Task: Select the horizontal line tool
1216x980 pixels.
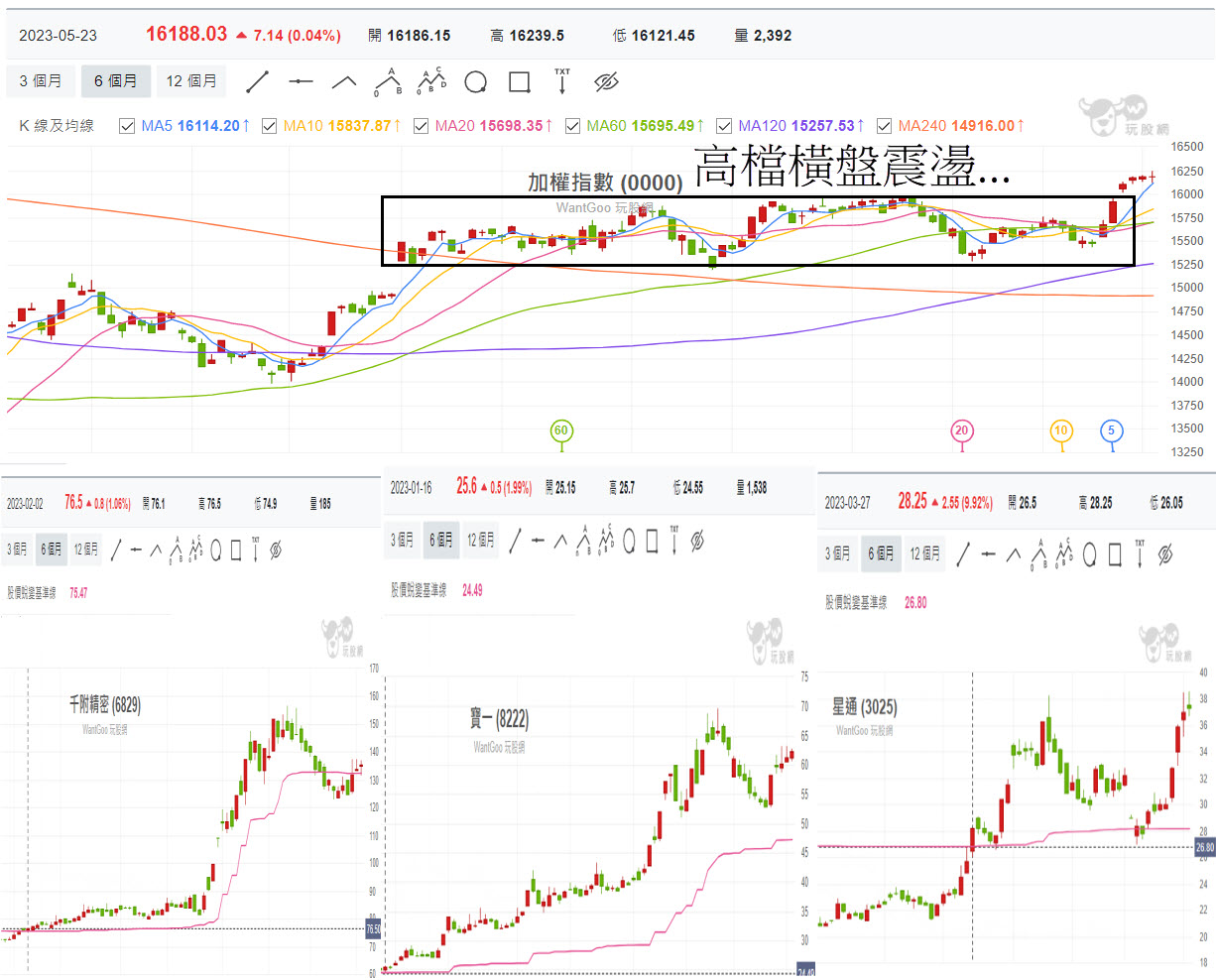Action: (x=303, y=81)
